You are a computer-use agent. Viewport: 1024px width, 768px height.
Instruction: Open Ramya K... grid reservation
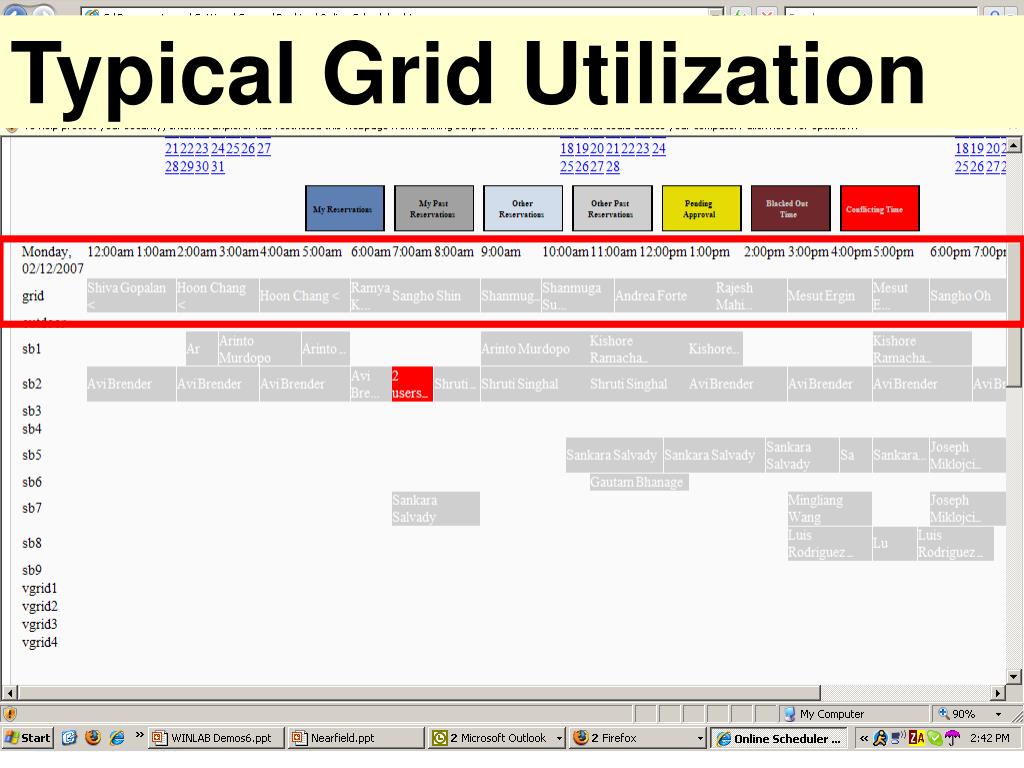[370, 296]
